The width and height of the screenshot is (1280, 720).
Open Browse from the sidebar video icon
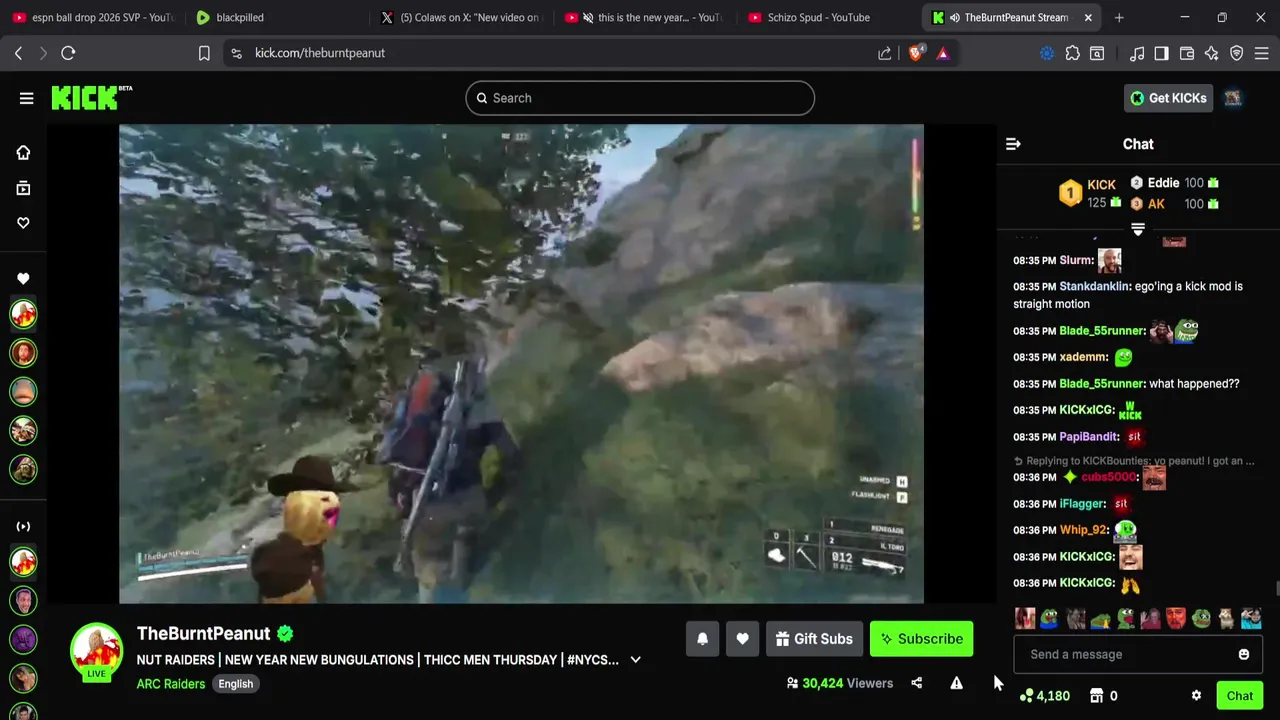(x=23, y=188)
